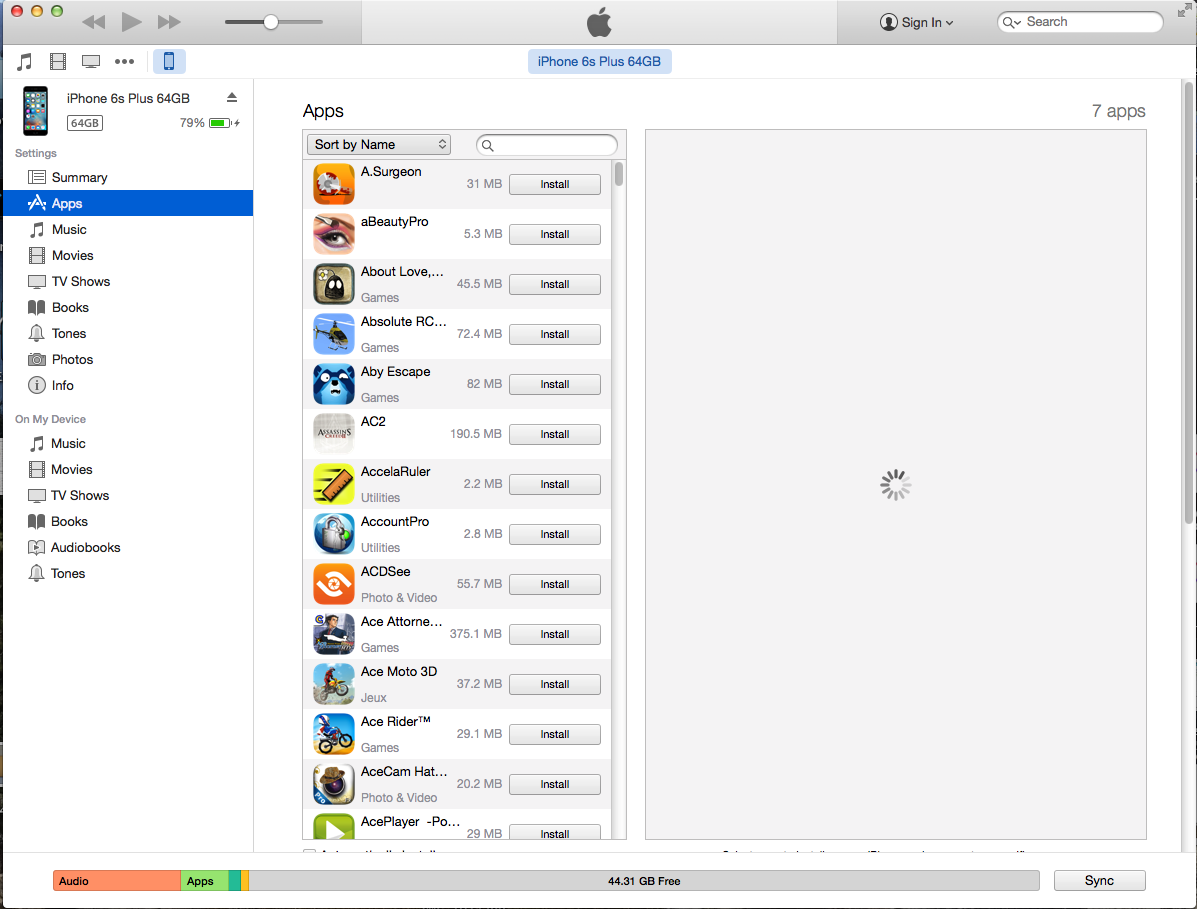The width and height of the screenshot is (1197, 909).
Task: Install the ACDSee app
Action: [555, 585]
